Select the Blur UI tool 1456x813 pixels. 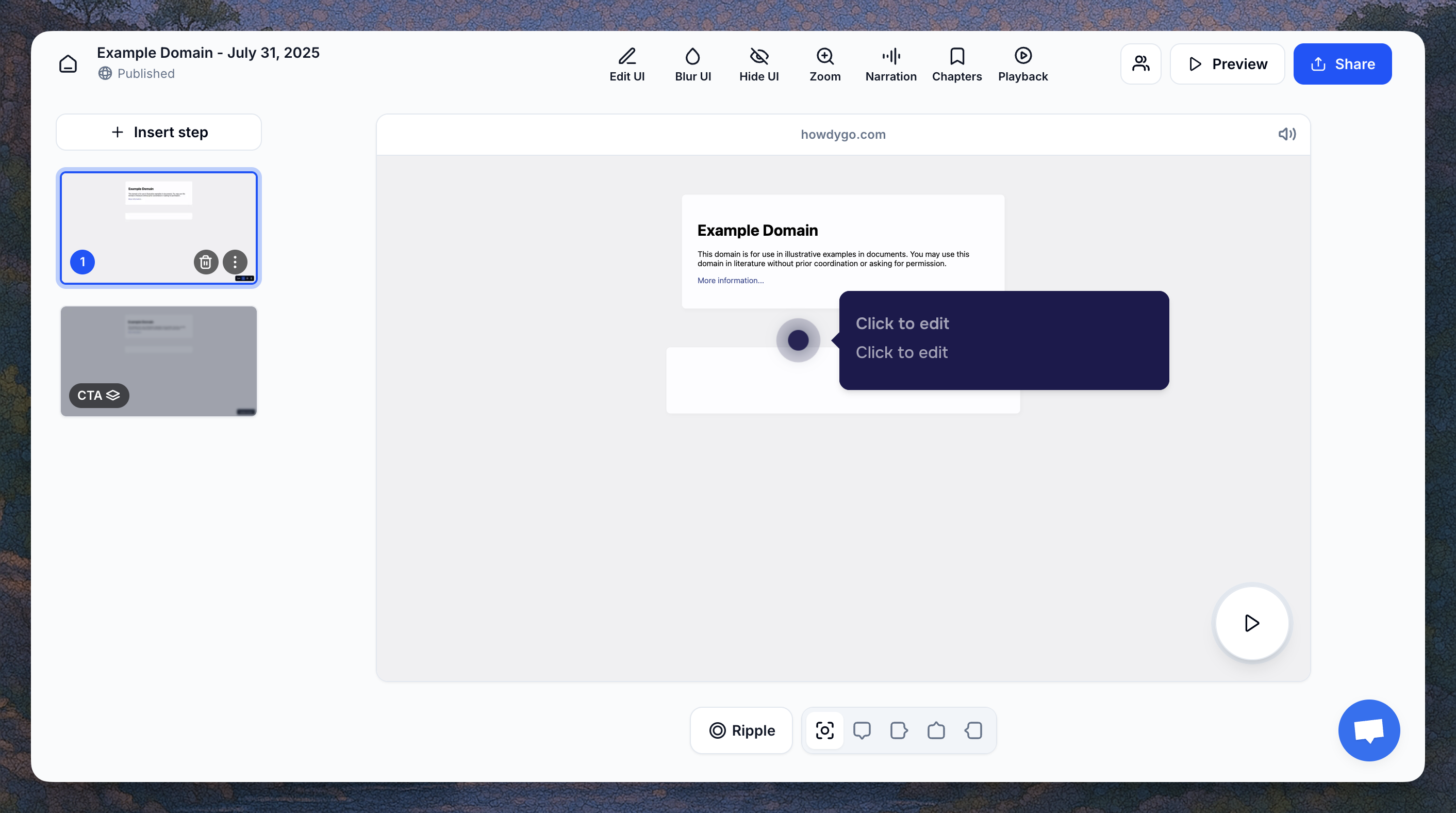pos(692,64)
